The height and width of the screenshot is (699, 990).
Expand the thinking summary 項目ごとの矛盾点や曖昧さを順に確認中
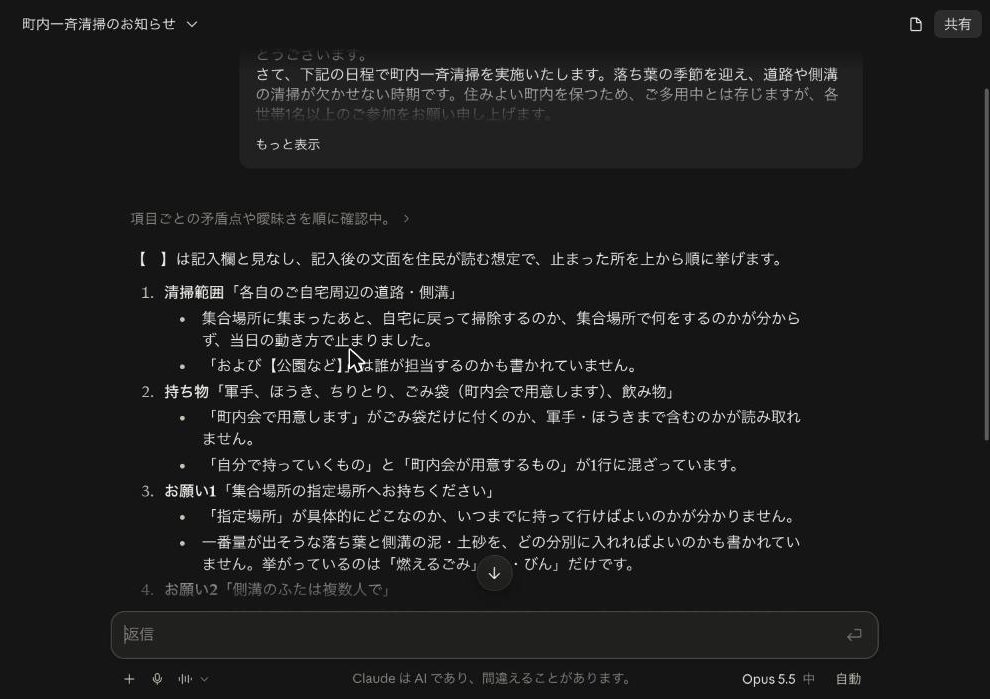point(270,218)
